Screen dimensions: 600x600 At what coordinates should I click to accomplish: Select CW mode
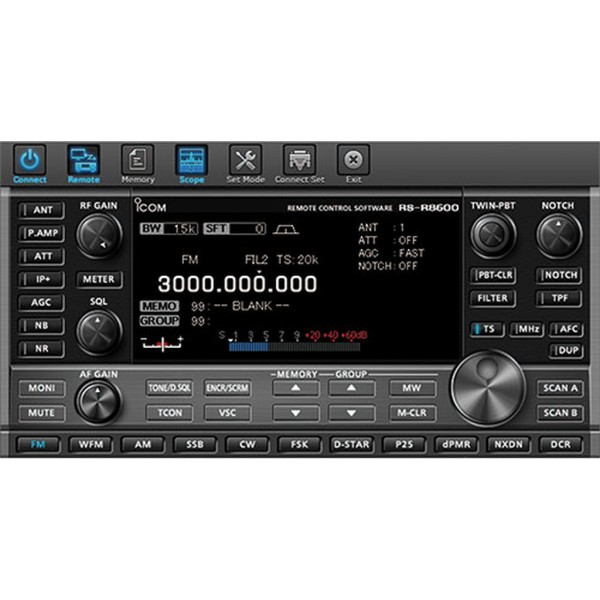point(247,445)
